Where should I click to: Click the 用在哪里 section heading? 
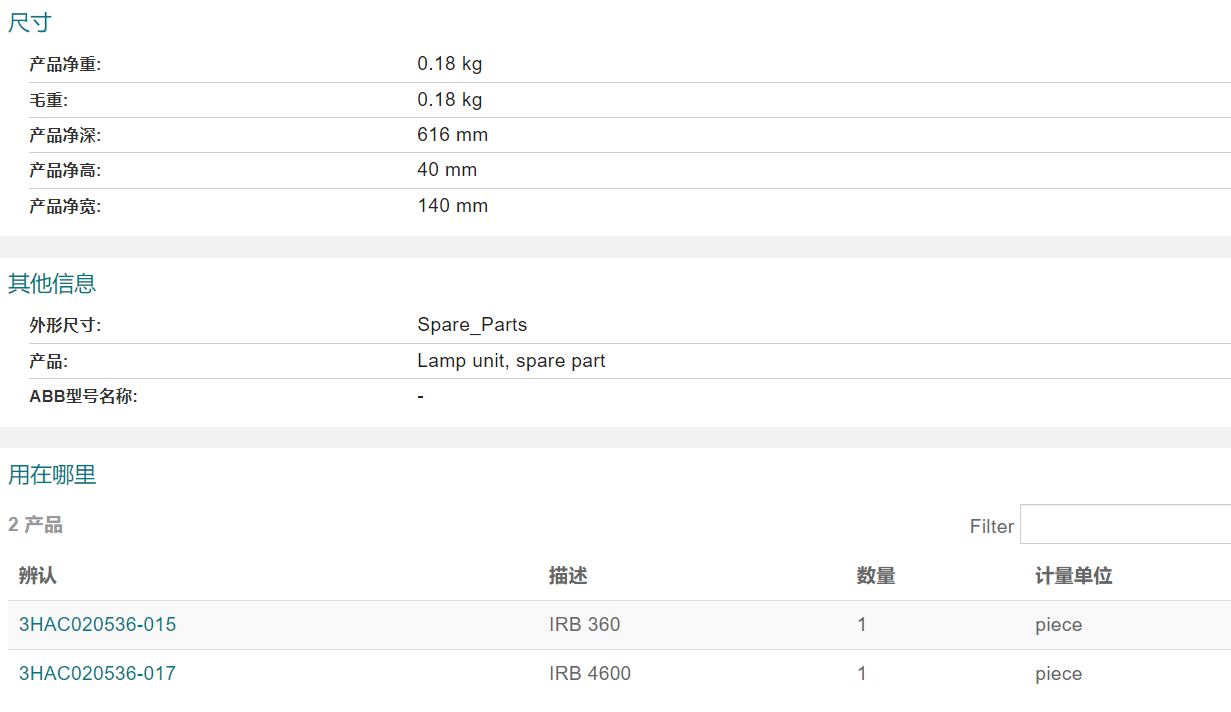[52, 475]
